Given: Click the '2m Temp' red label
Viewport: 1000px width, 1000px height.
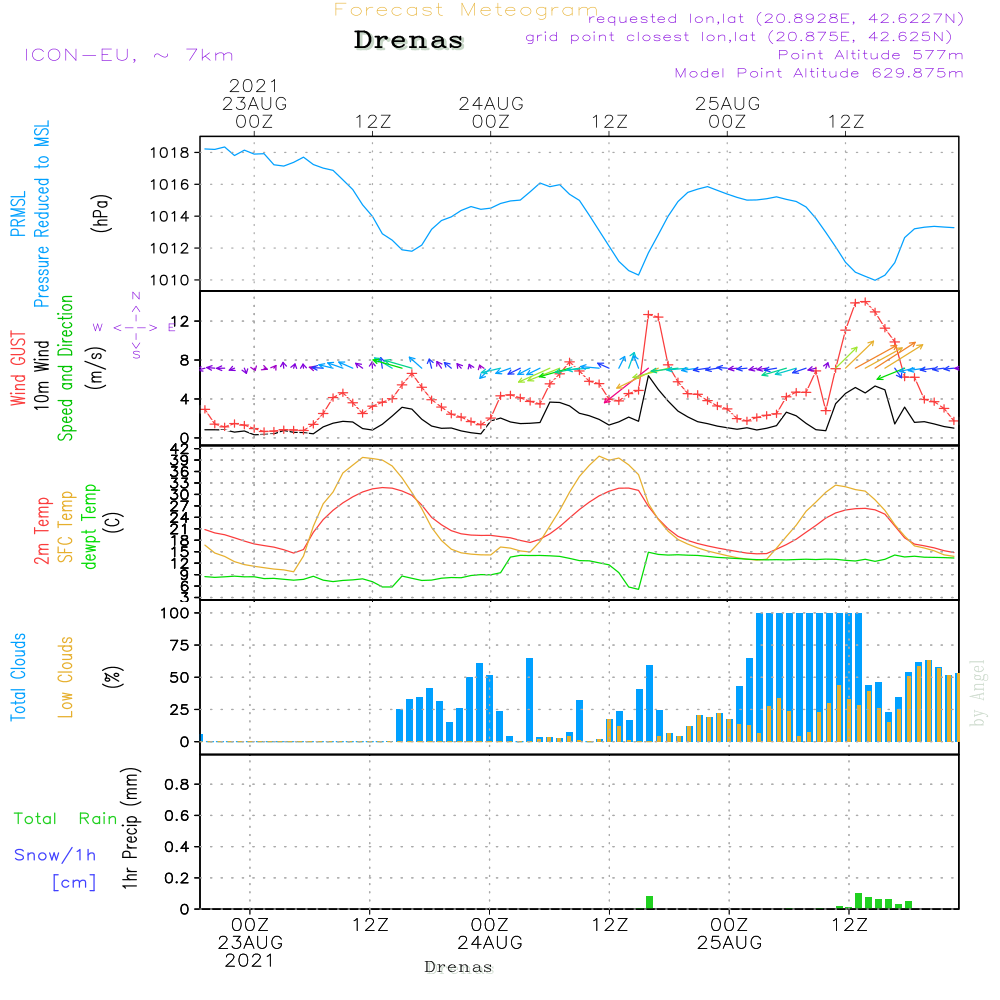Looking at the screenshot, I should (41, 531).
